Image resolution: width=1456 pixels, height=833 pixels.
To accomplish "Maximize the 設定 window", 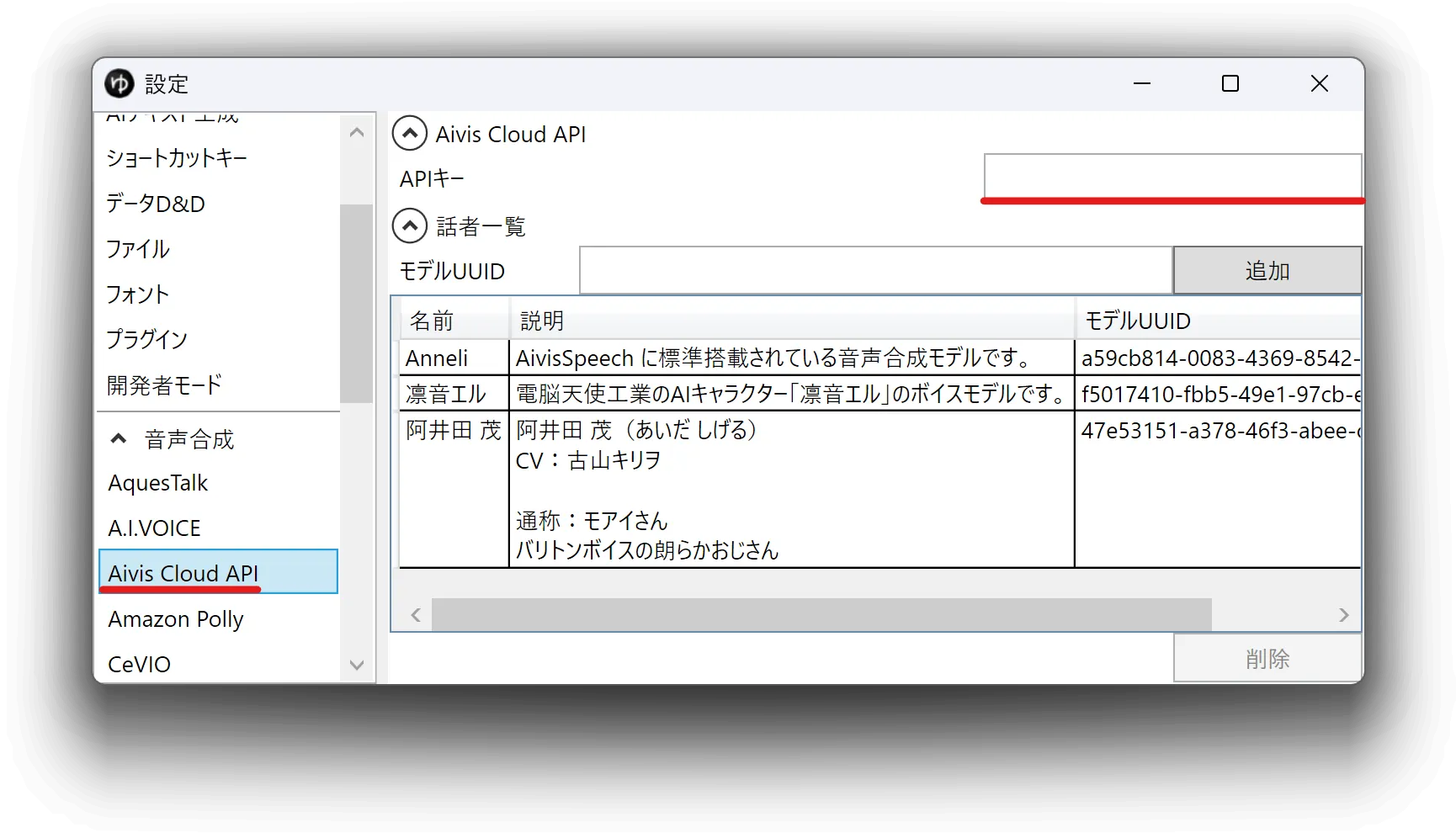I will pos(1230,83).
